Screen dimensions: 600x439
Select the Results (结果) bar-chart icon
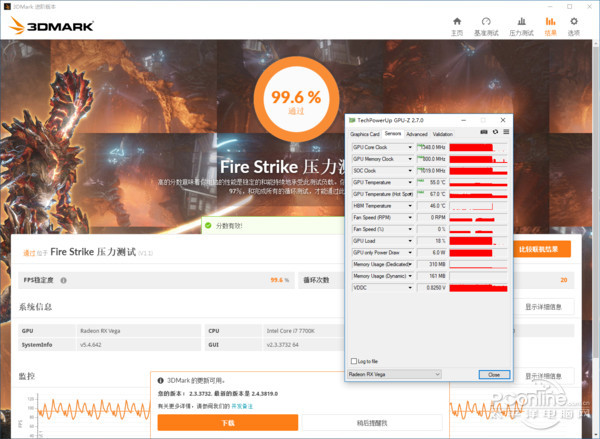(x=550, y=21)
